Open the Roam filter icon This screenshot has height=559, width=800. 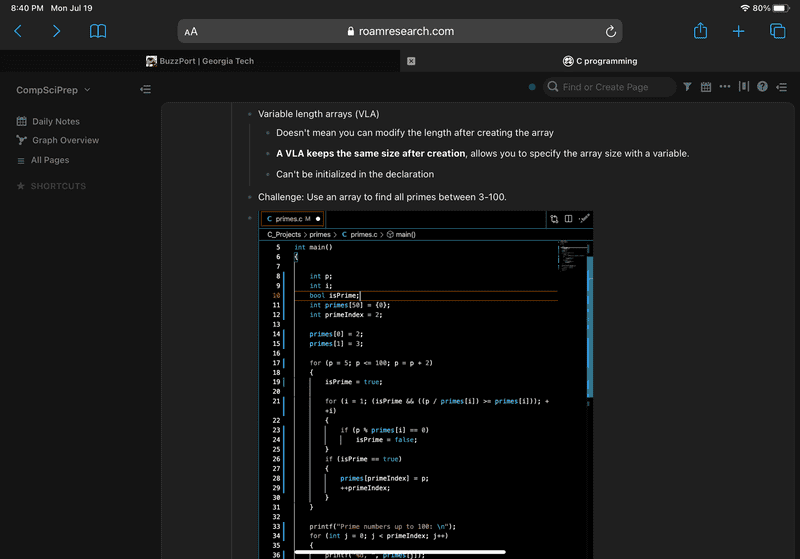pos(687,88)
